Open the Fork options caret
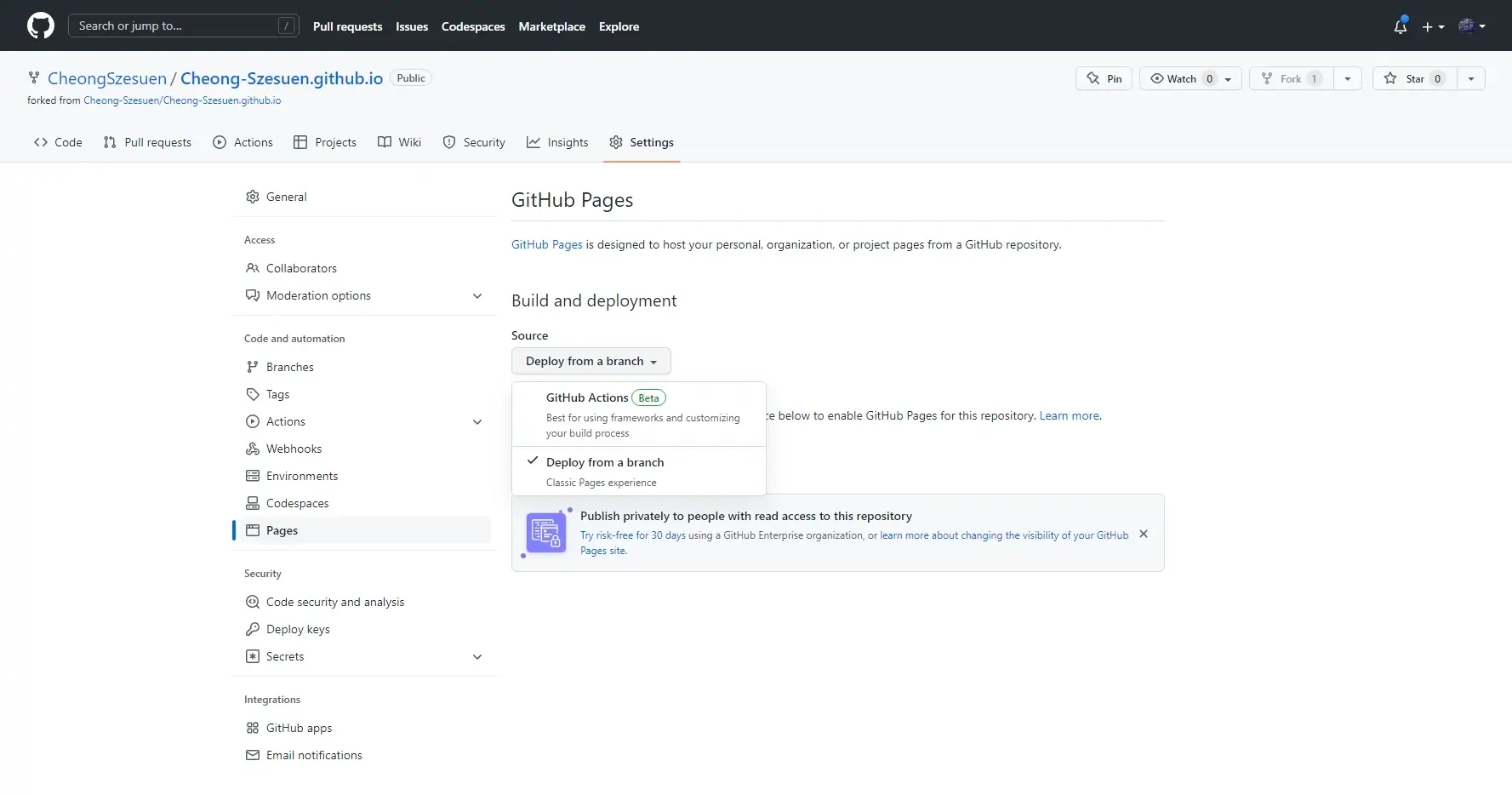This screenshot has height=795, width=1512. [x=1347, y=78]
